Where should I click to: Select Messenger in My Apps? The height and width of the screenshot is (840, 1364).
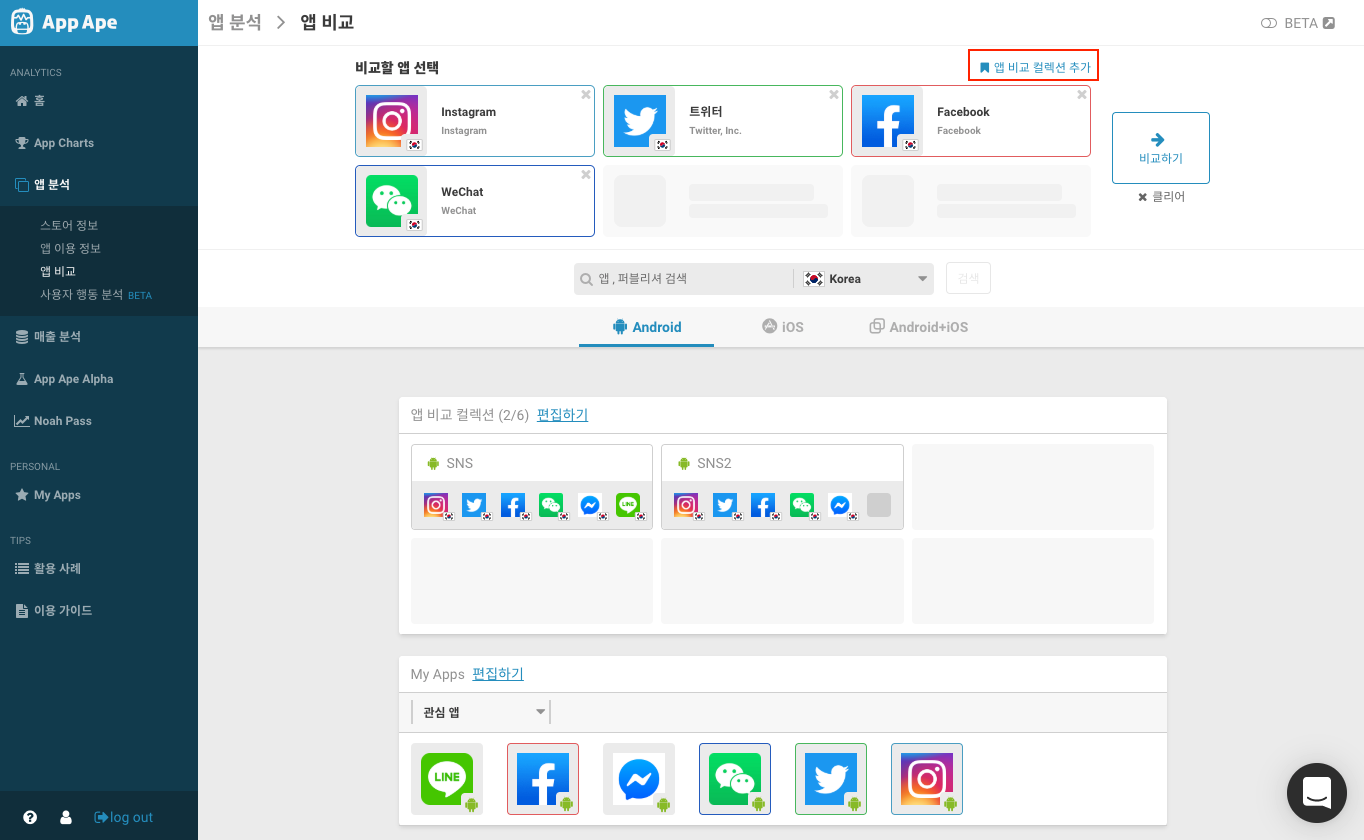point(639,779)
